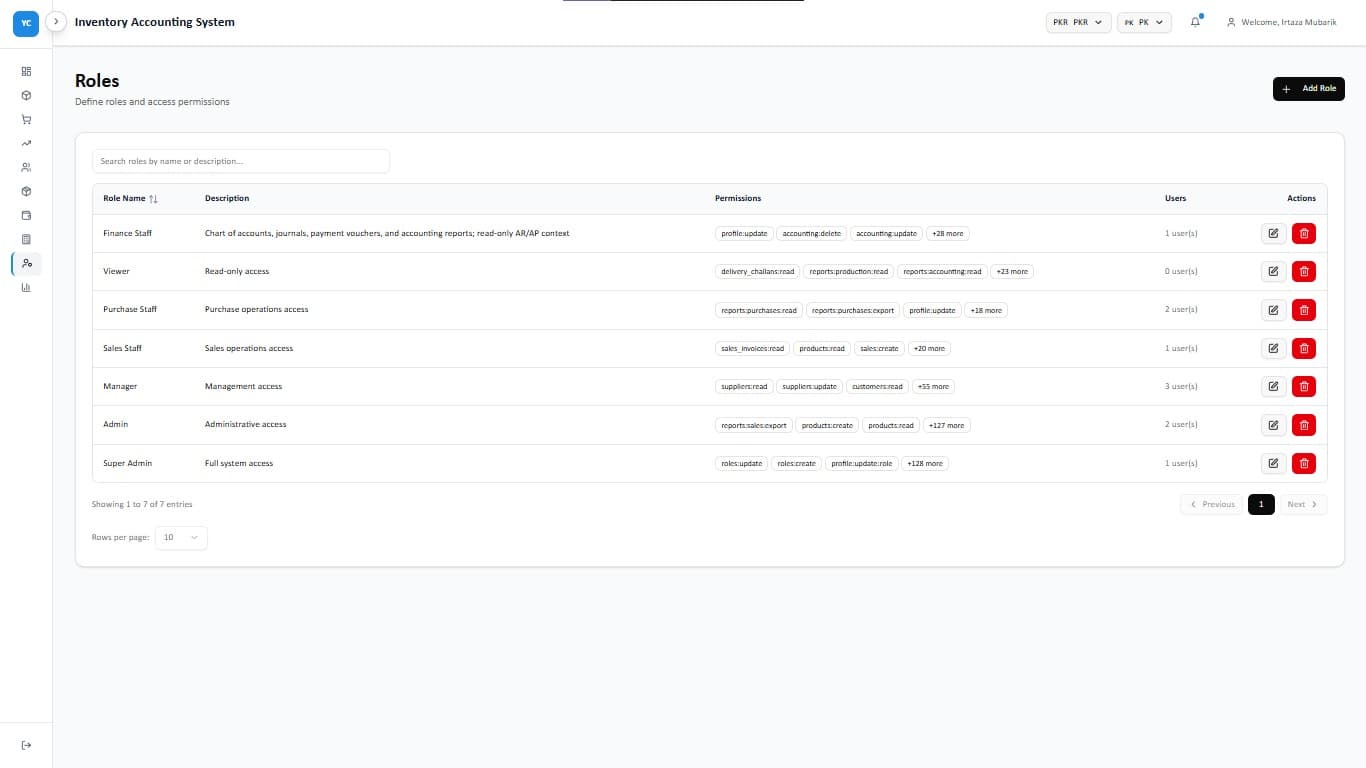Open the rows per page dropdown

[181, 537]
